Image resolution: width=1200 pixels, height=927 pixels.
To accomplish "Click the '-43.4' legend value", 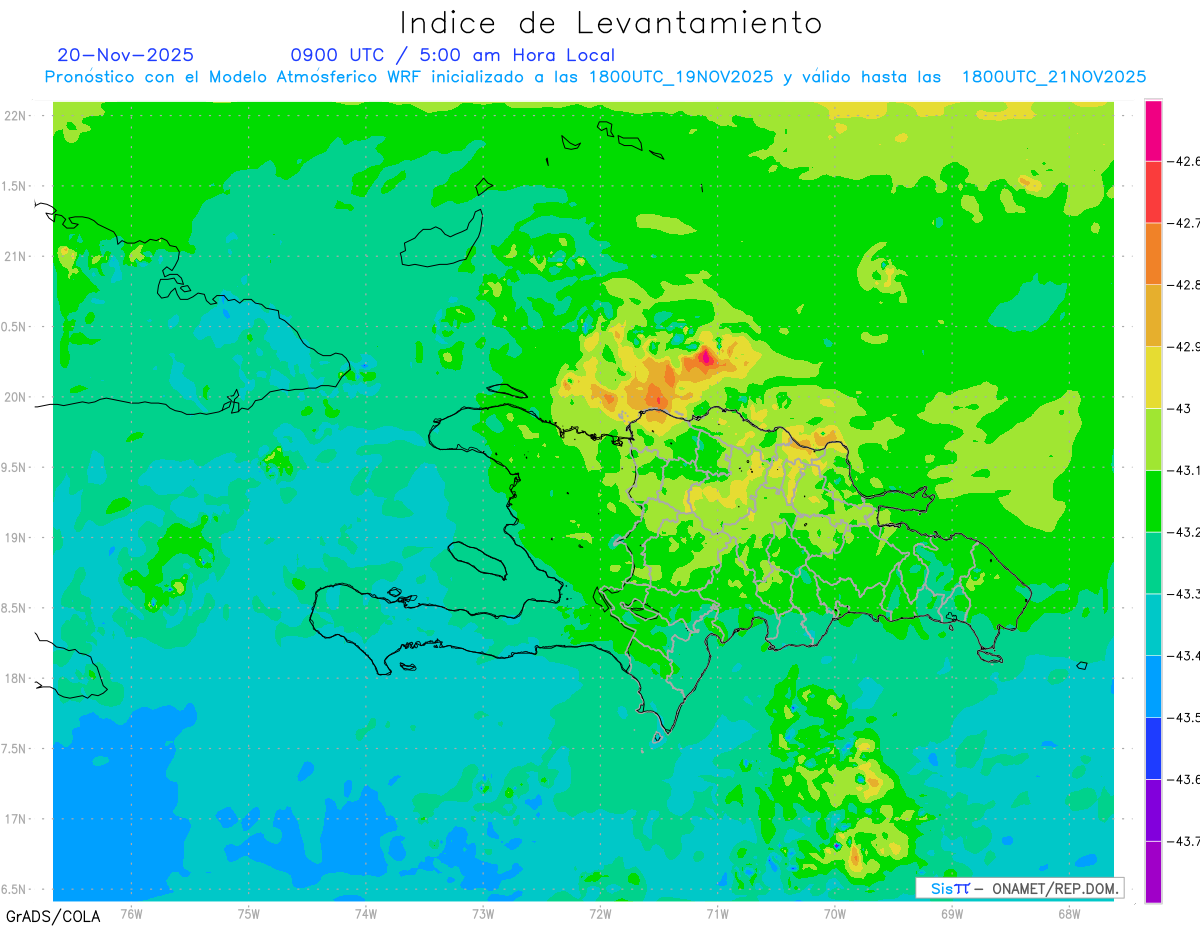I will [1185, 656].
